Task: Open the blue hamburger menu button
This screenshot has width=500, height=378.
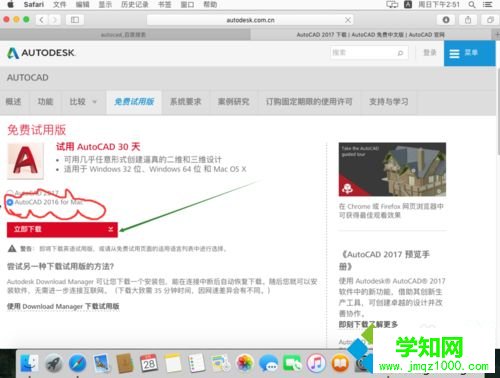Action: click(x=469, y=53)
